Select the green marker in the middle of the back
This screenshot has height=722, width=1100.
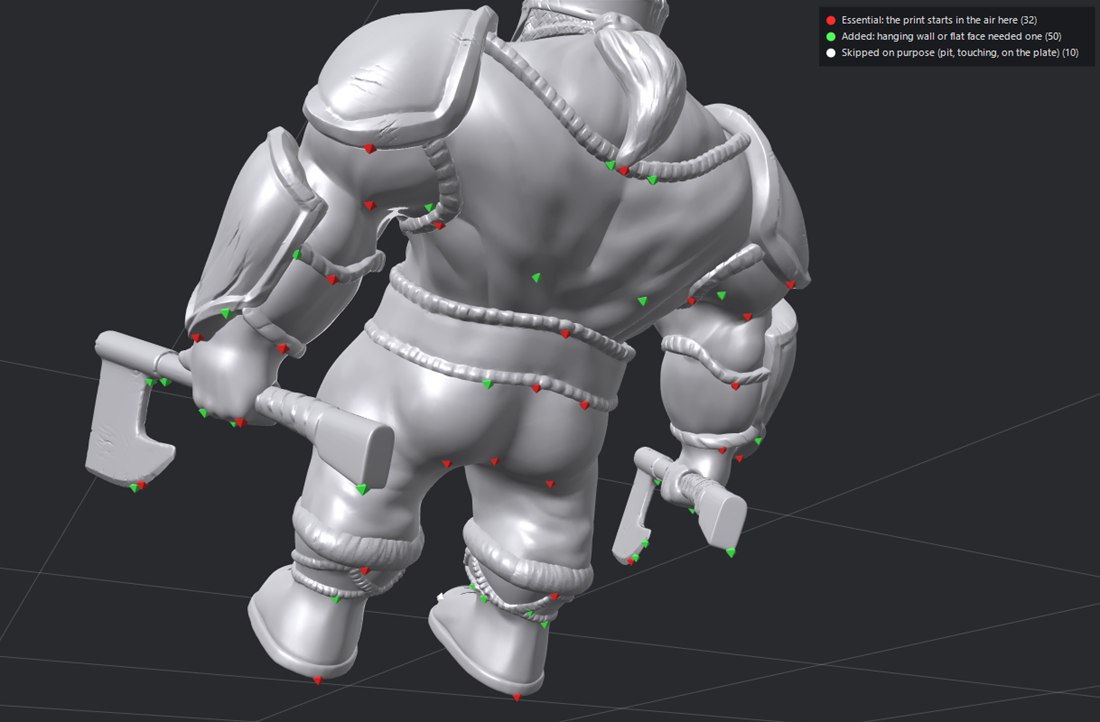(536, 278)
